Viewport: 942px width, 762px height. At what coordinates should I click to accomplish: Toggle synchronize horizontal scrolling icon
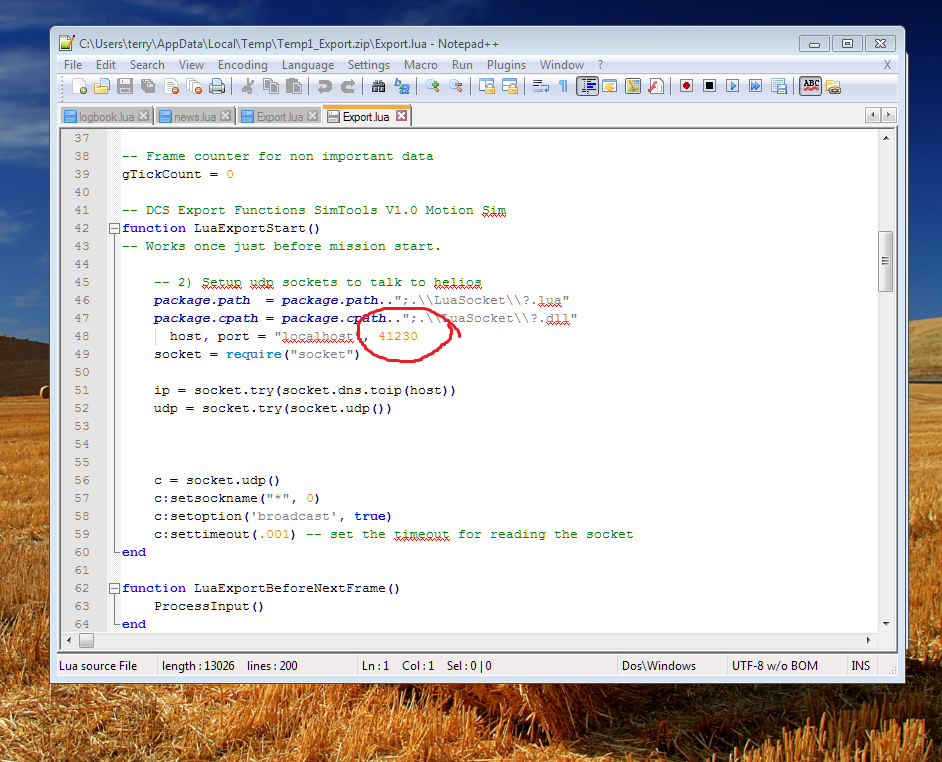(x=510, y=87)
